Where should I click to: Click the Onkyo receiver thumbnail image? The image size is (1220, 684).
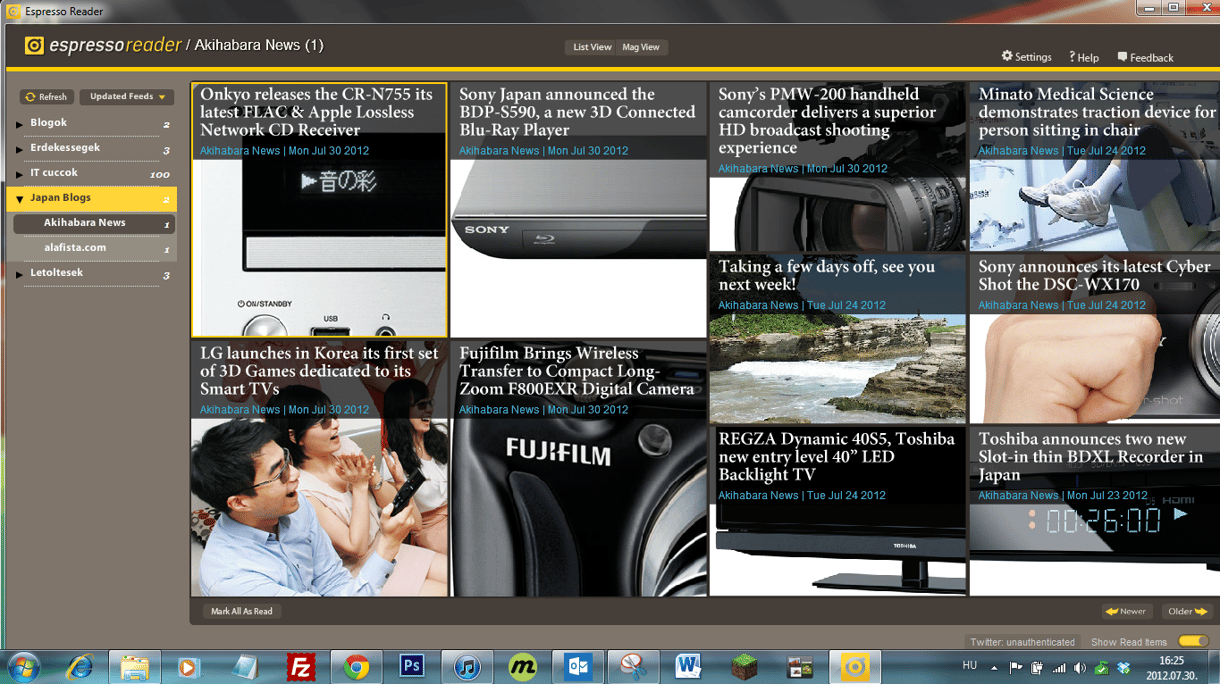(319, 248)
